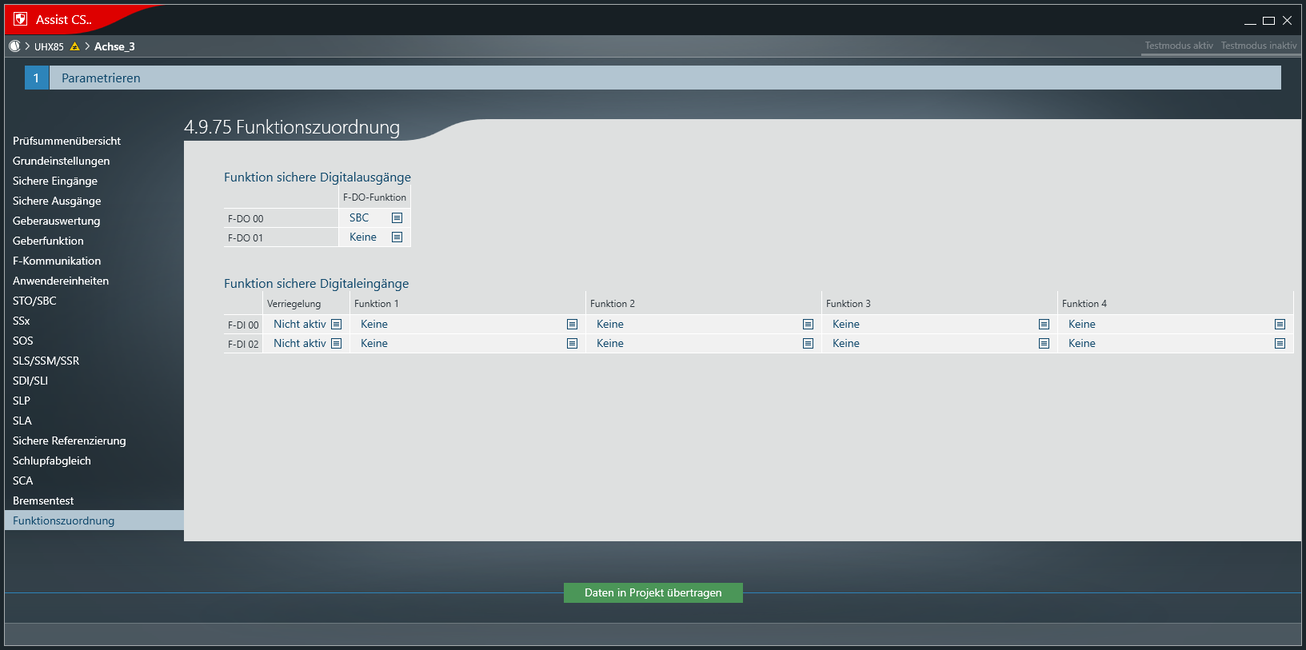Click the yellow warning triangle next to UHX85
Image resolution: width=1306 pixels, height=650 pixels.
tap(75, 47)
